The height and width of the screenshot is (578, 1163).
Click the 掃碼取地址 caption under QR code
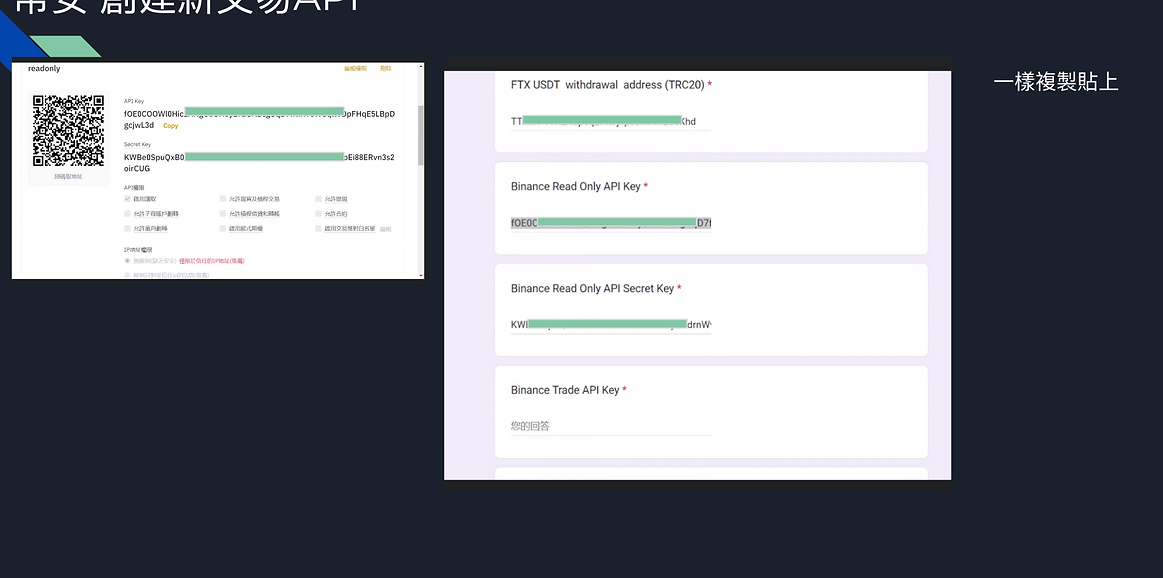pyautogui.click(x=68, y=177)
